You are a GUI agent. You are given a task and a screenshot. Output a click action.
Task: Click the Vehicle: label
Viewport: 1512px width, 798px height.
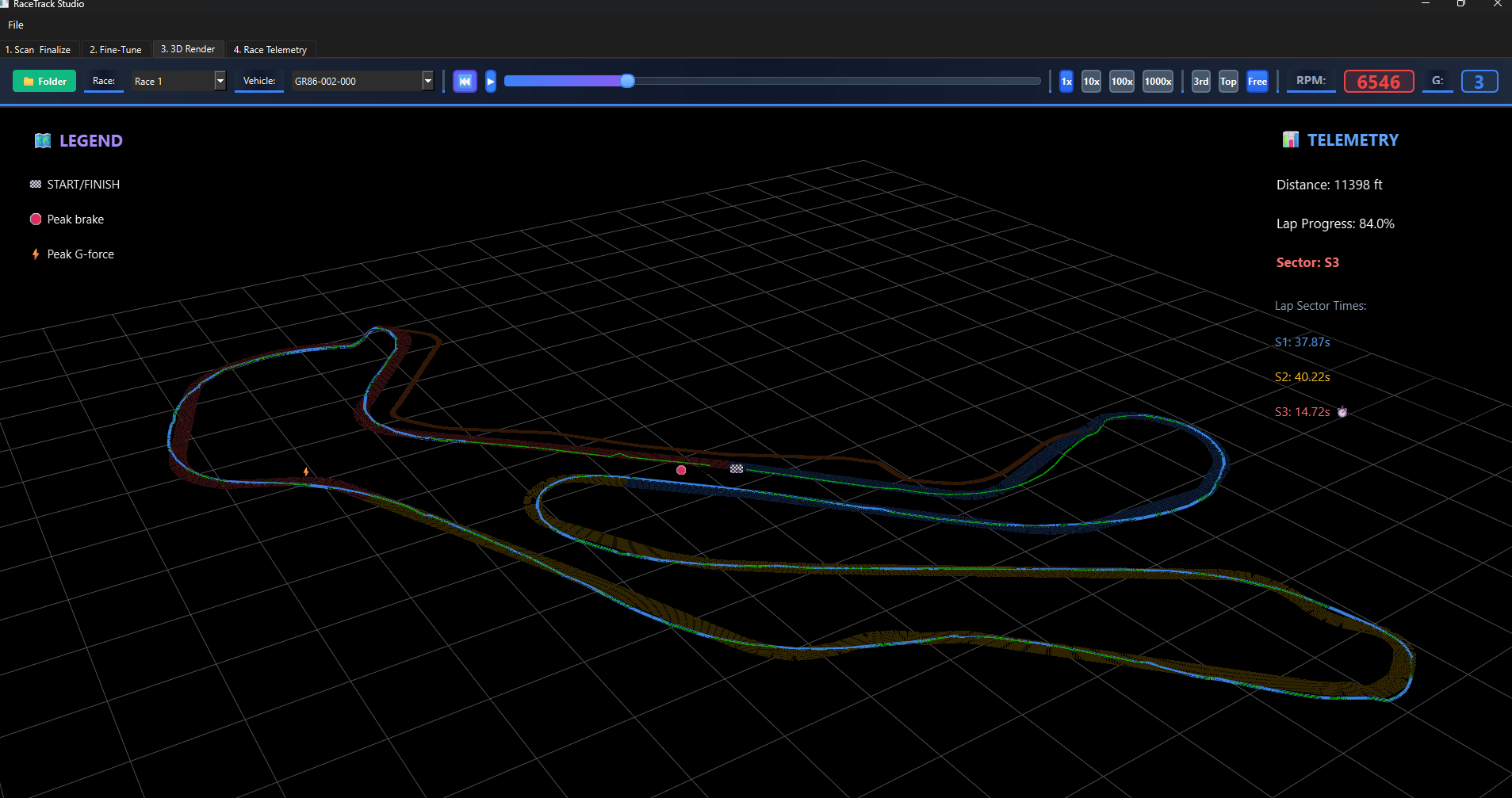[259, 80]
